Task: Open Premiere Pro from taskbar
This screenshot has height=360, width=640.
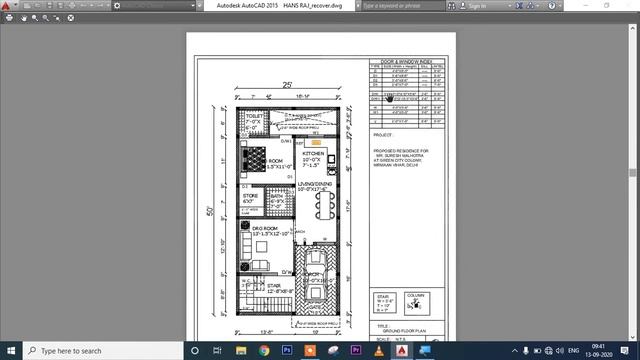Action: coord(356,351)
